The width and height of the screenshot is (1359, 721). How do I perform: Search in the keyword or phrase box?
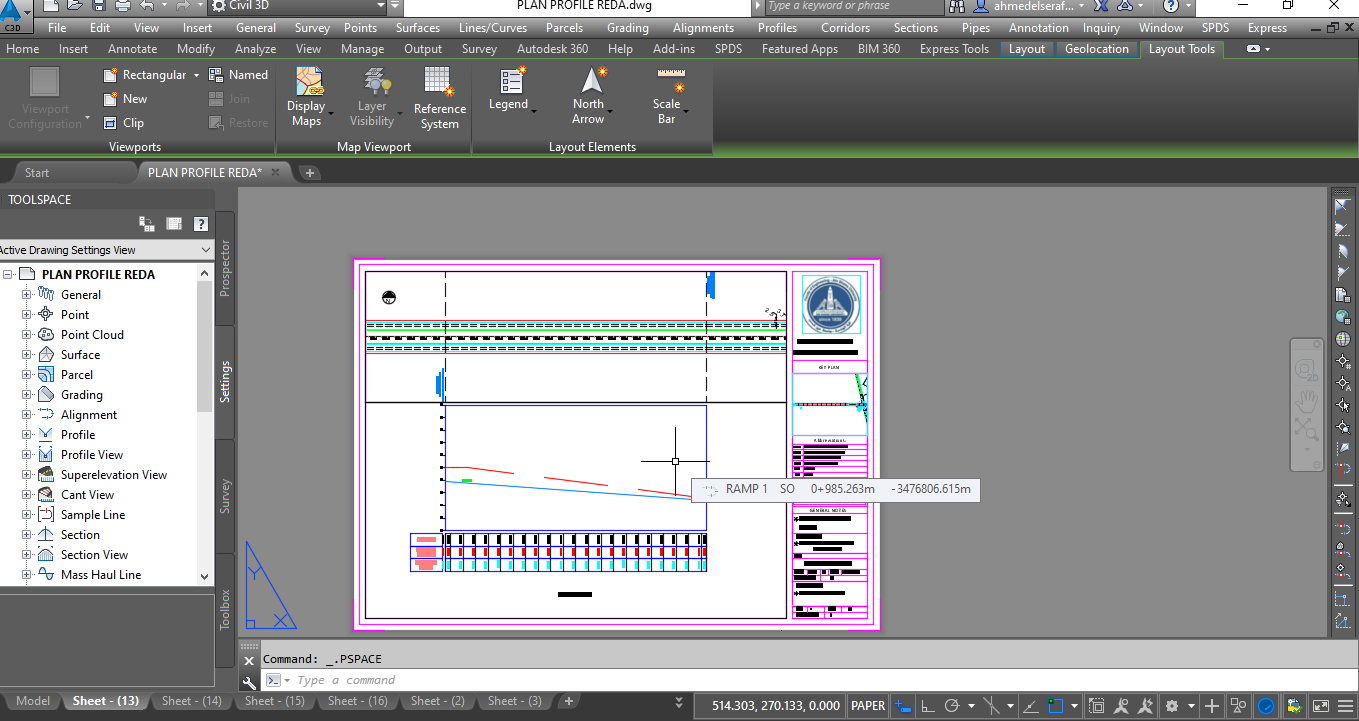click(x=855, y=6)
